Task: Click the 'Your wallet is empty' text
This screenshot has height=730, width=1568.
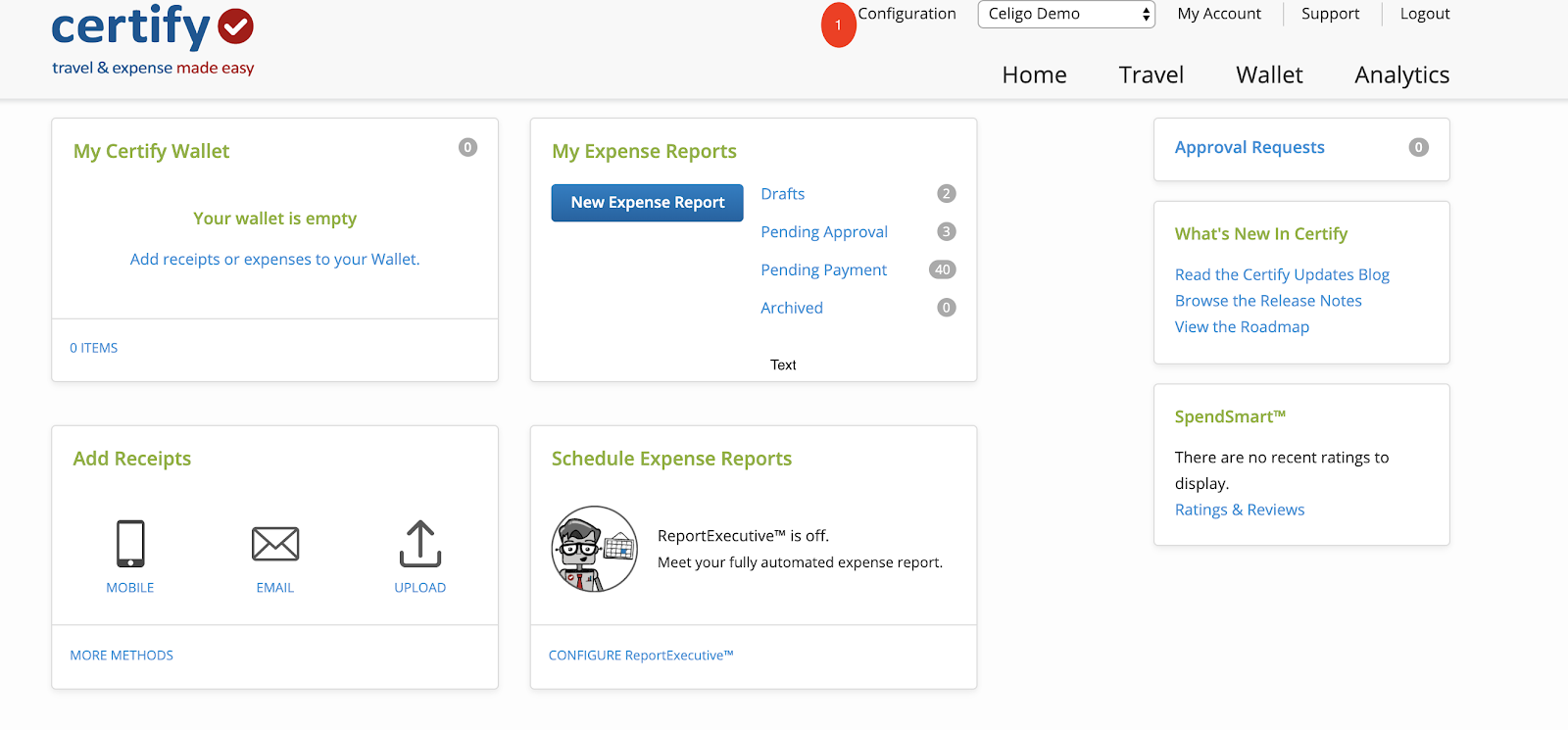Action: 274,219
